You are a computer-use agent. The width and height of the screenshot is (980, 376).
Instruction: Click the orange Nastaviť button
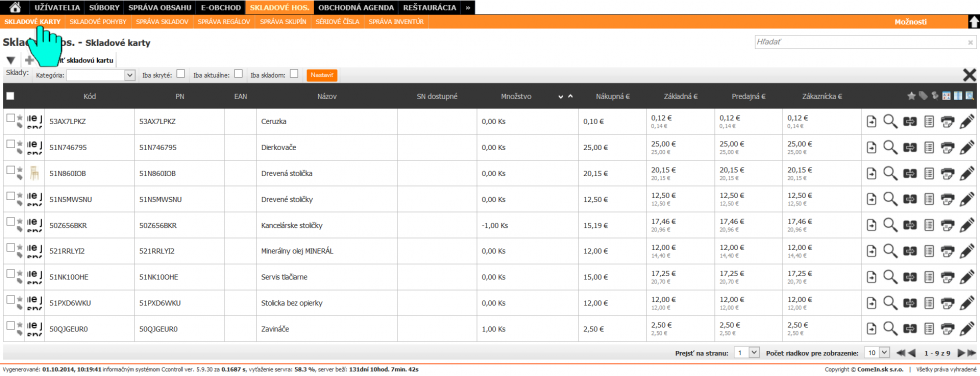322,75
